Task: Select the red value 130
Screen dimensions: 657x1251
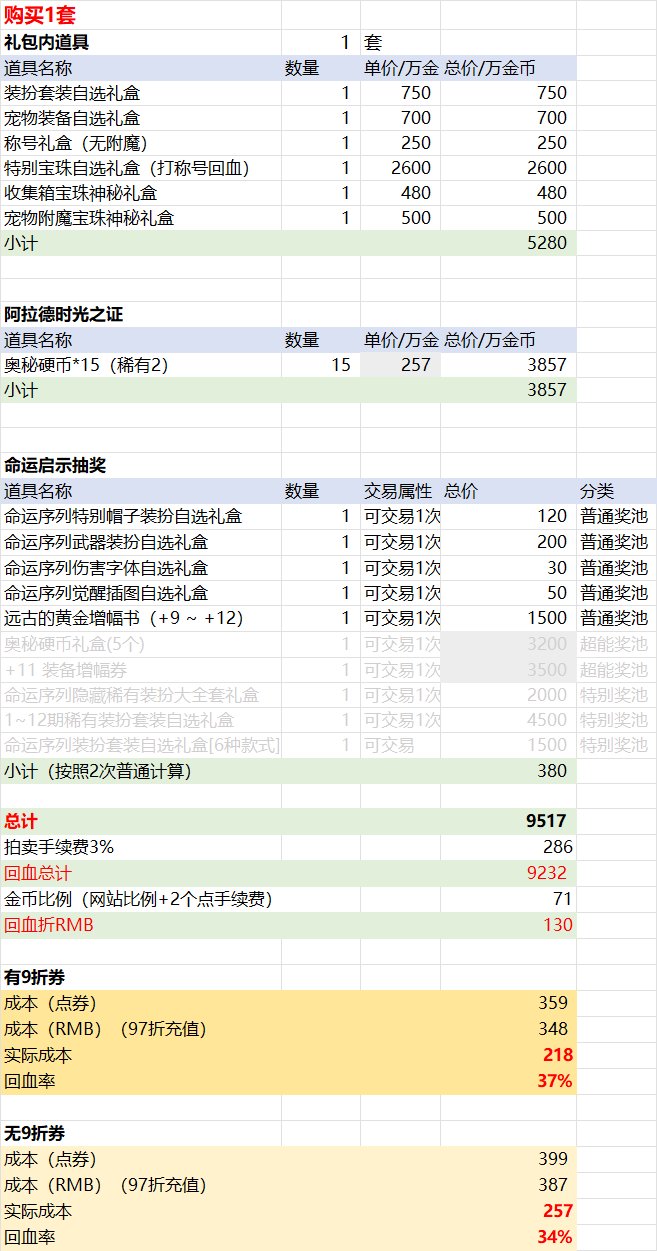Action: tap(558, 924)
